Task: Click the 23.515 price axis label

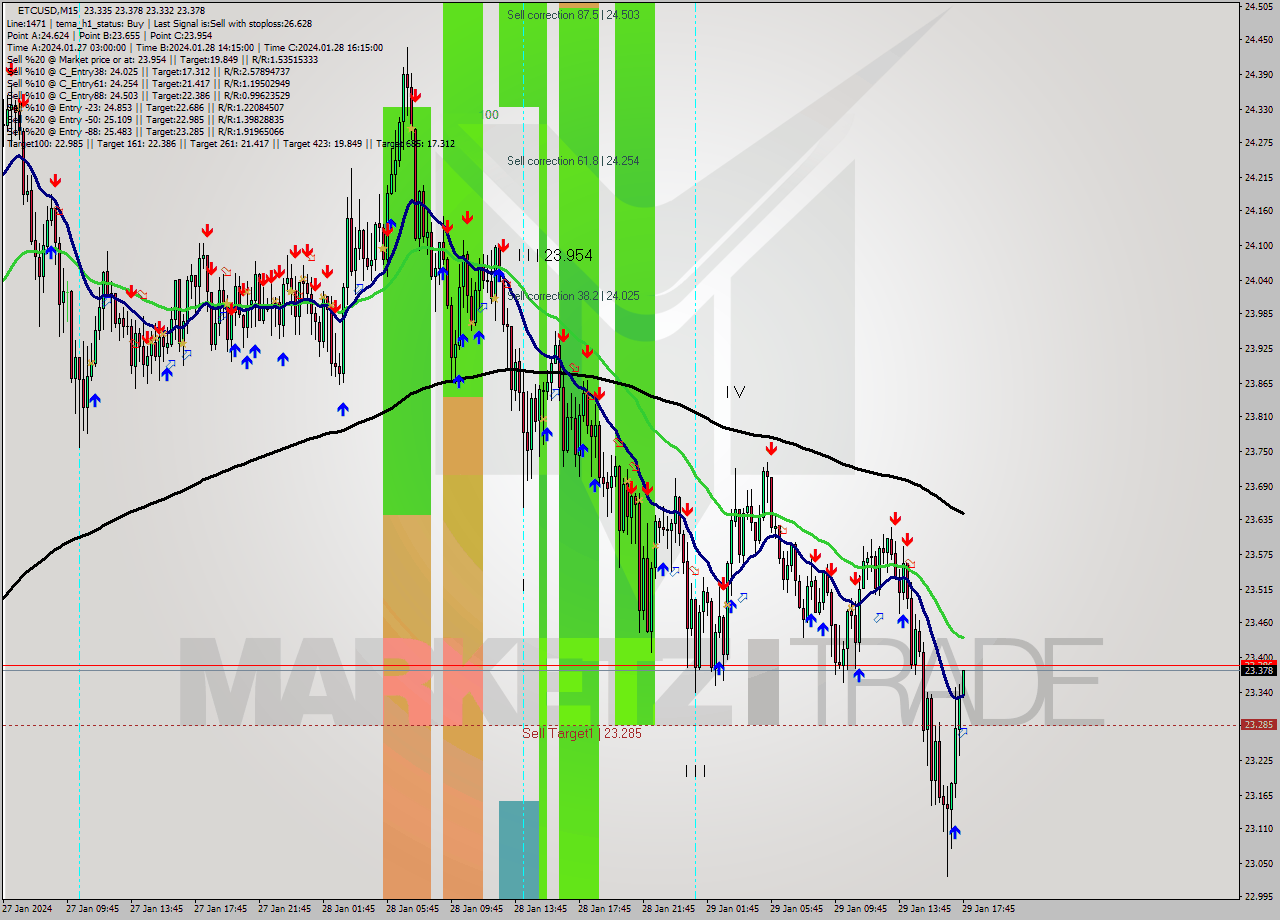Action: click(x=1258, y=589)
